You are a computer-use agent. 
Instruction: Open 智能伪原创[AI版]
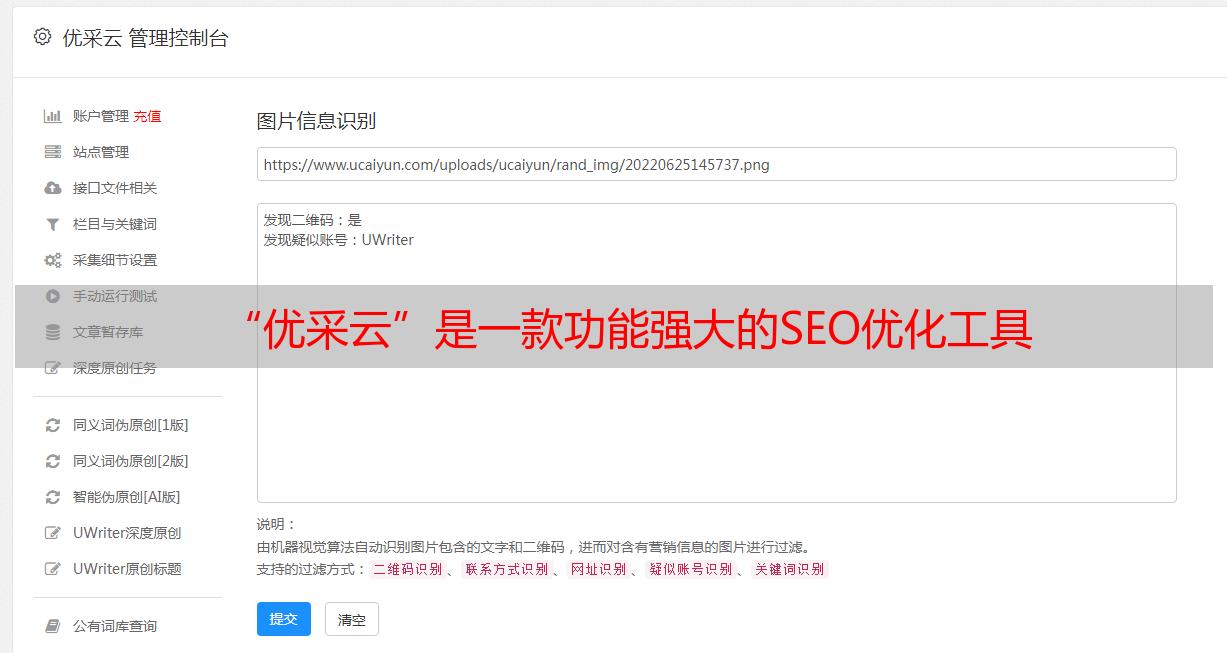tap(126, 497)
